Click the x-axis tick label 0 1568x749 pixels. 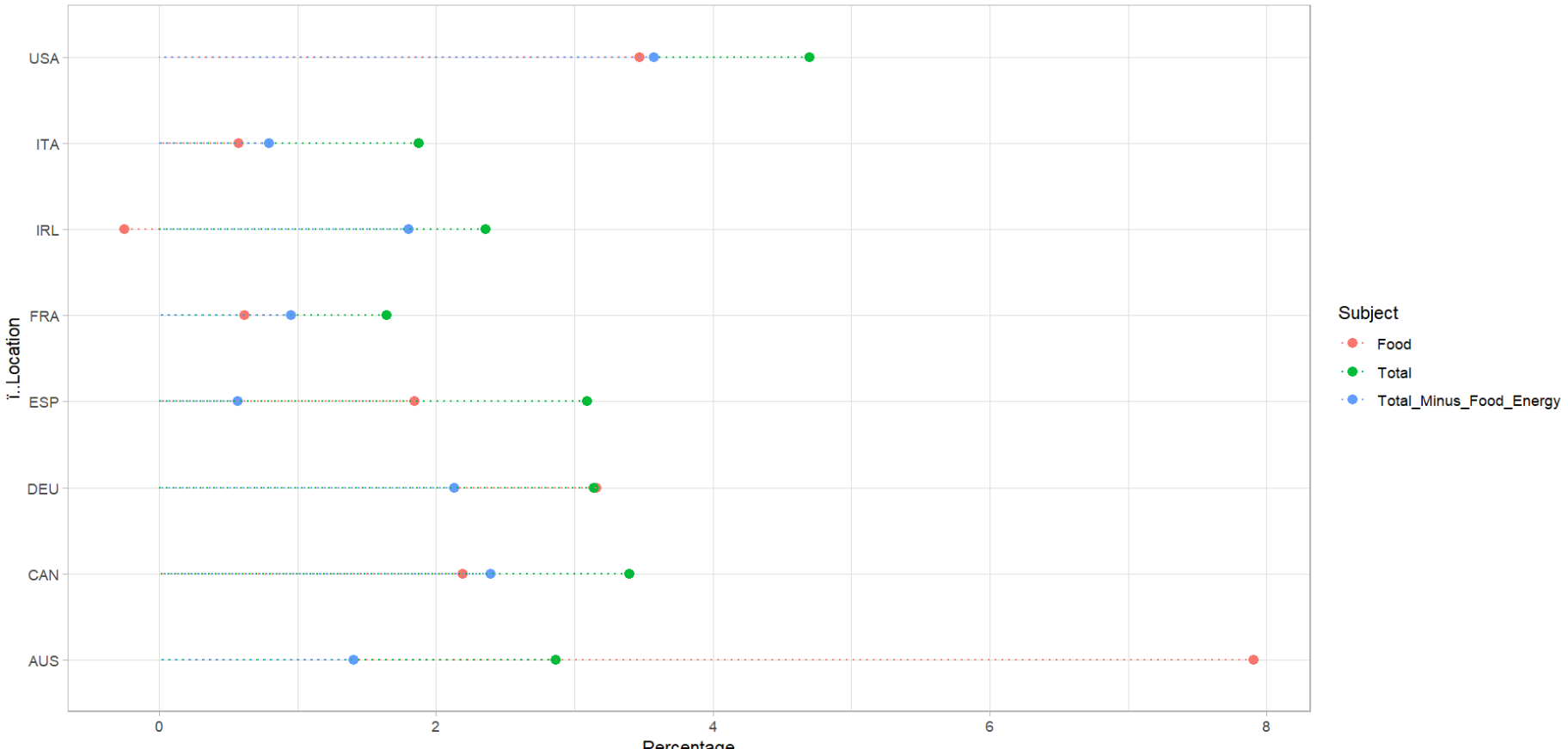pos(159,727)
